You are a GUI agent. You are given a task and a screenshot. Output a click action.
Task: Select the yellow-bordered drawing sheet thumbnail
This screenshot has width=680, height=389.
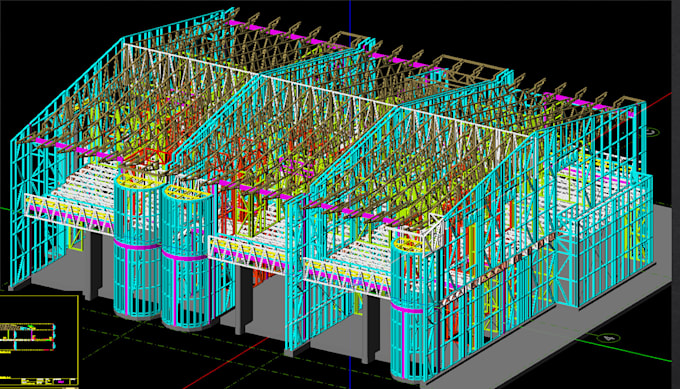point(39,341)
